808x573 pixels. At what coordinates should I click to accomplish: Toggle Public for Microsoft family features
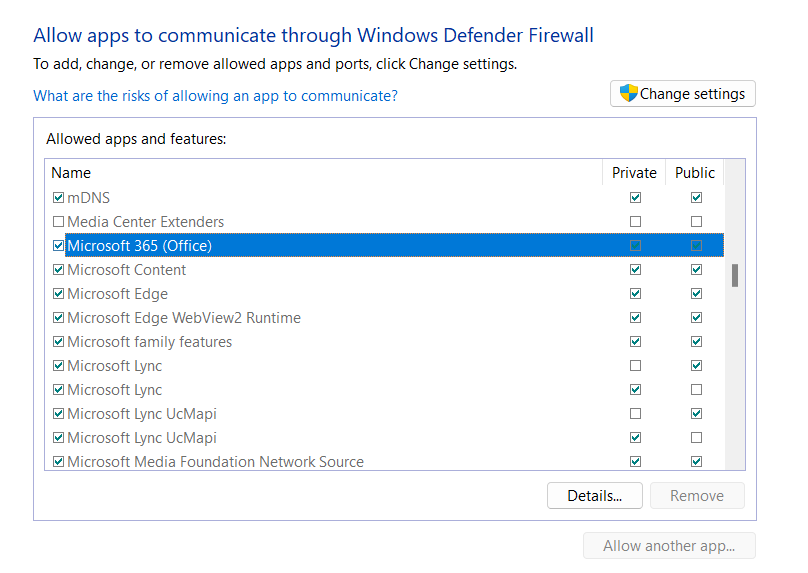[x=696, y=341]
